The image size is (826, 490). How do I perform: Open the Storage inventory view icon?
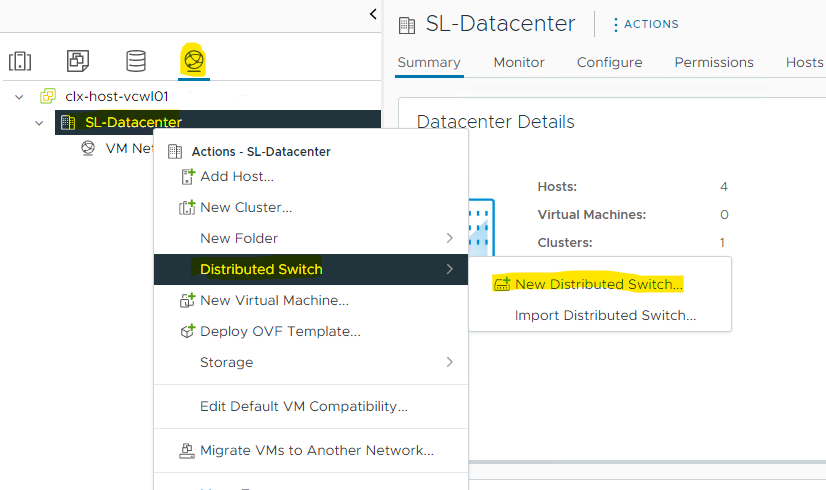pyautogui.click(x=136, y=61)
